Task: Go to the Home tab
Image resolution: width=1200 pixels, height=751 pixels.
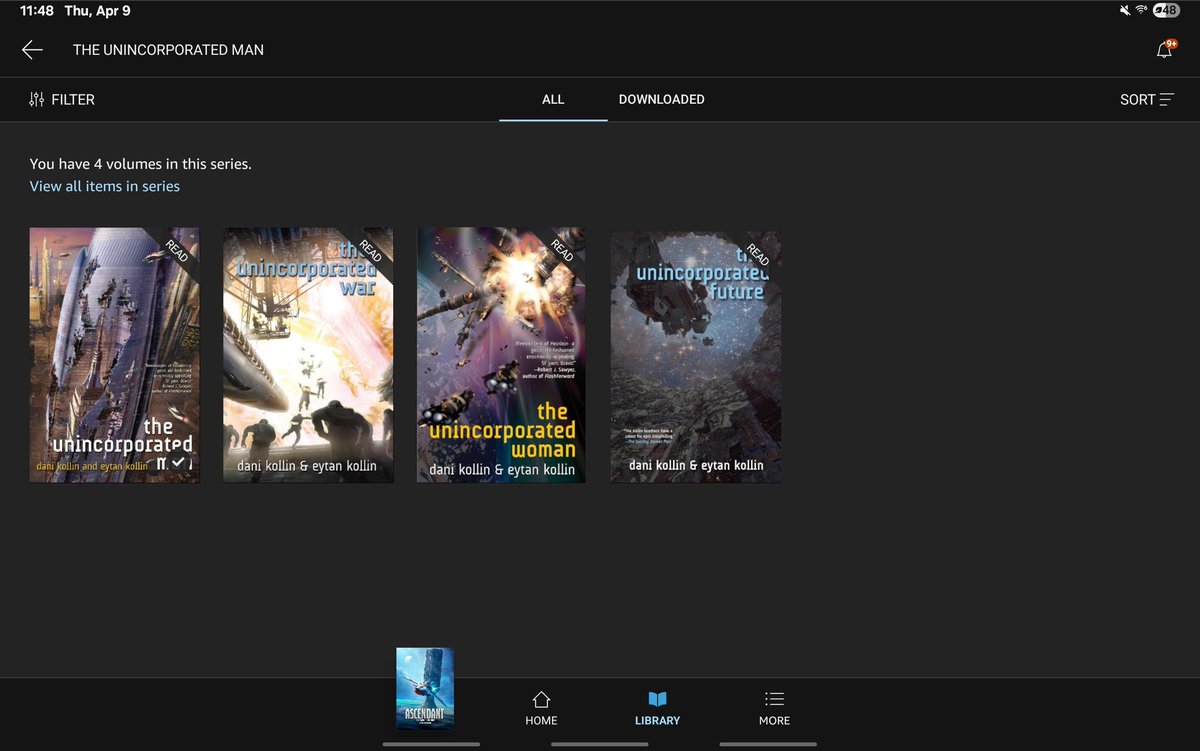Action: tap(541, 708)
